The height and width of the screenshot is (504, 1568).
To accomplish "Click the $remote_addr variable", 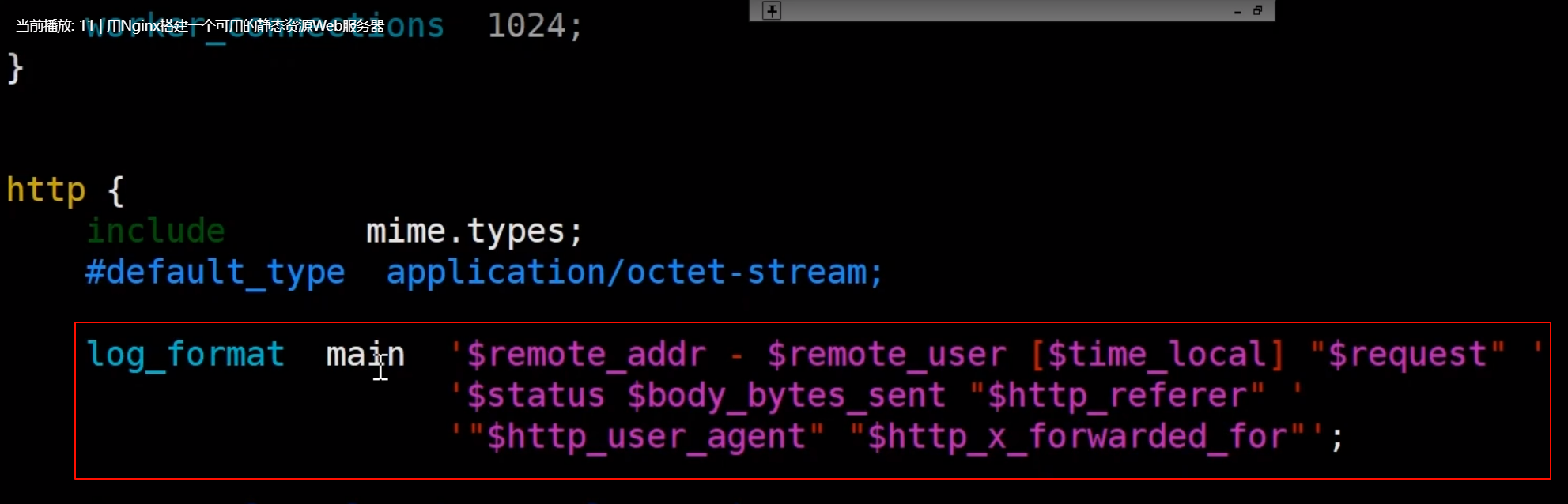I will click(x=586, y=355).
